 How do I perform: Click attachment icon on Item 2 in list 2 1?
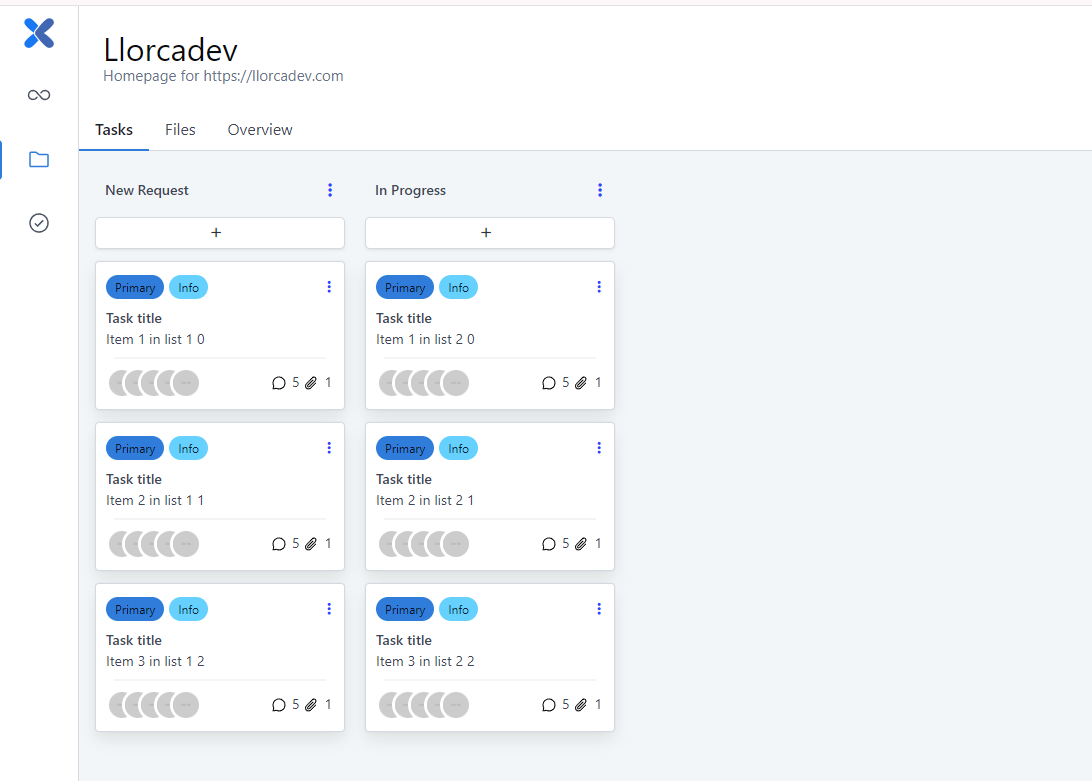tap(581, 544)
